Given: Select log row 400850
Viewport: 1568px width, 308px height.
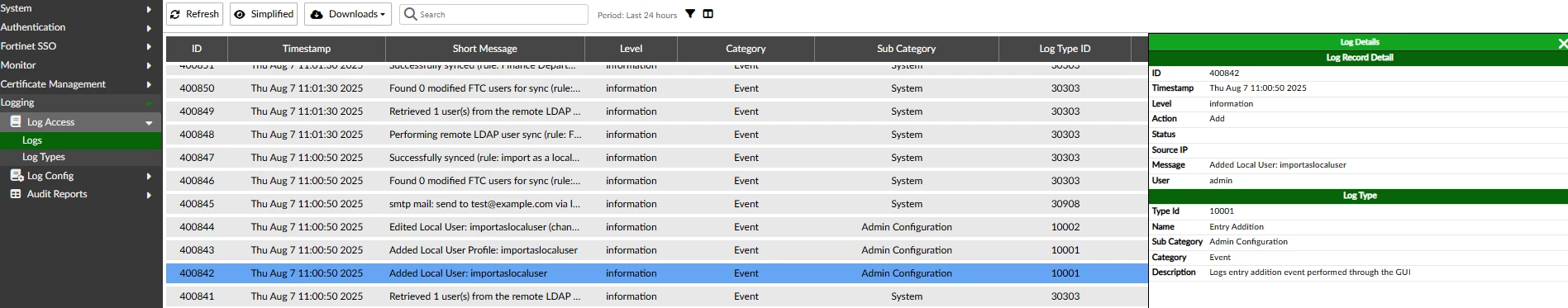Looking at the screenshot, I should click(656, 88).
